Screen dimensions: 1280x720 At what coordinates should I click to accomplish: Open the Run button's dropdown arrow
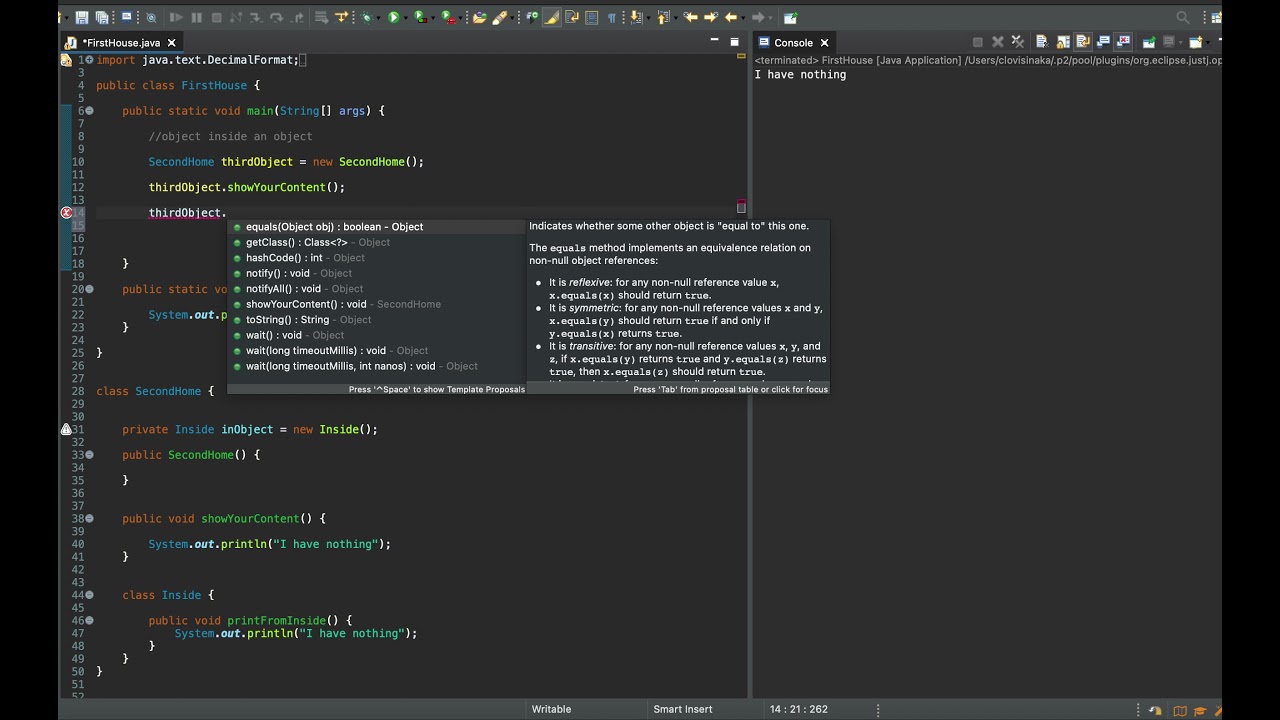click(x=406, y=17)
